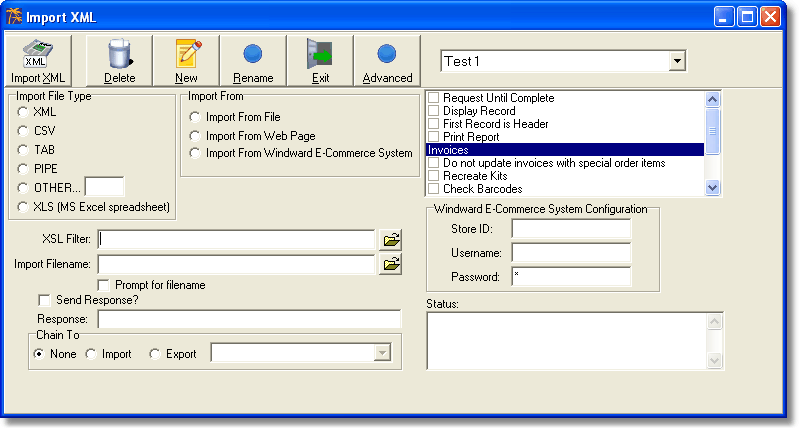Viewport: 799px width, 430px height.
Task: Click Status box scrollbar up arrow
Action: 714,321
